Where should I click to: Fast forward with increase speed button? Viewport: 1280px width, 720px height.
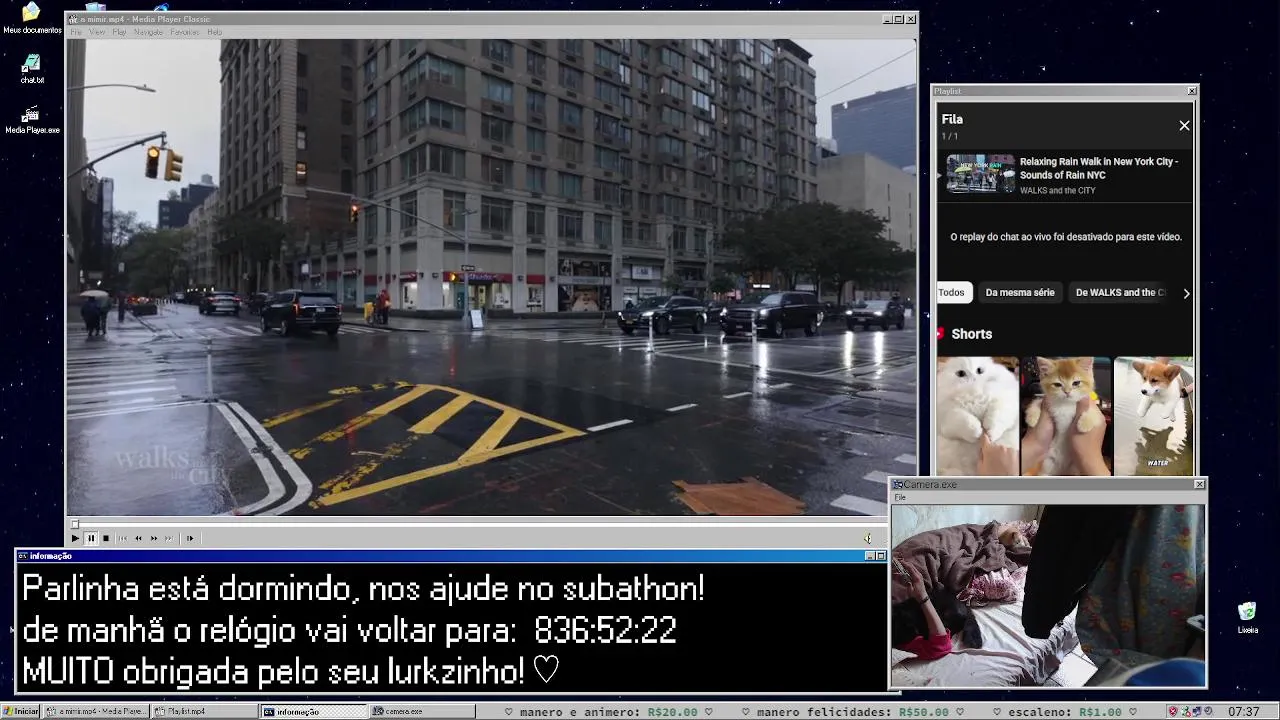[153, 538]
